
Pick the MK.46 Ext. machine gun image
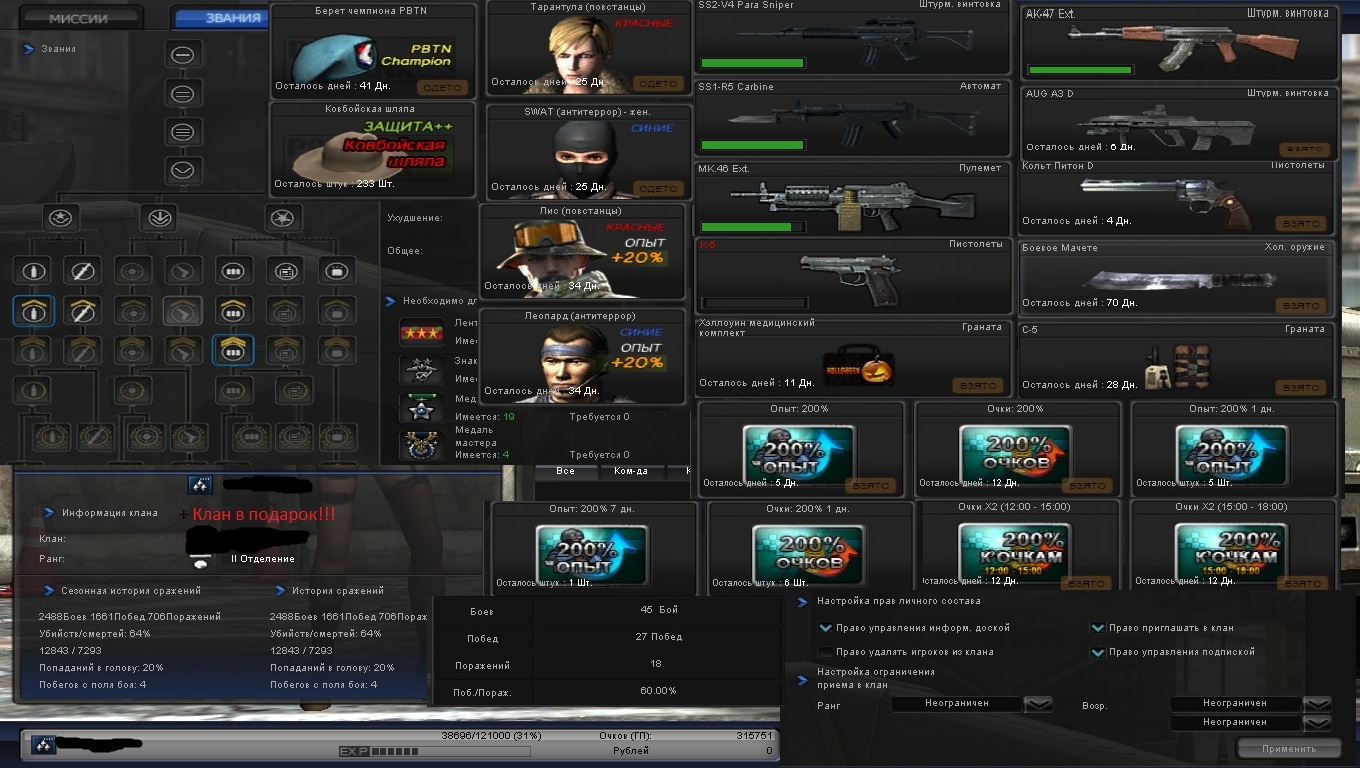[x=852, y=203]
